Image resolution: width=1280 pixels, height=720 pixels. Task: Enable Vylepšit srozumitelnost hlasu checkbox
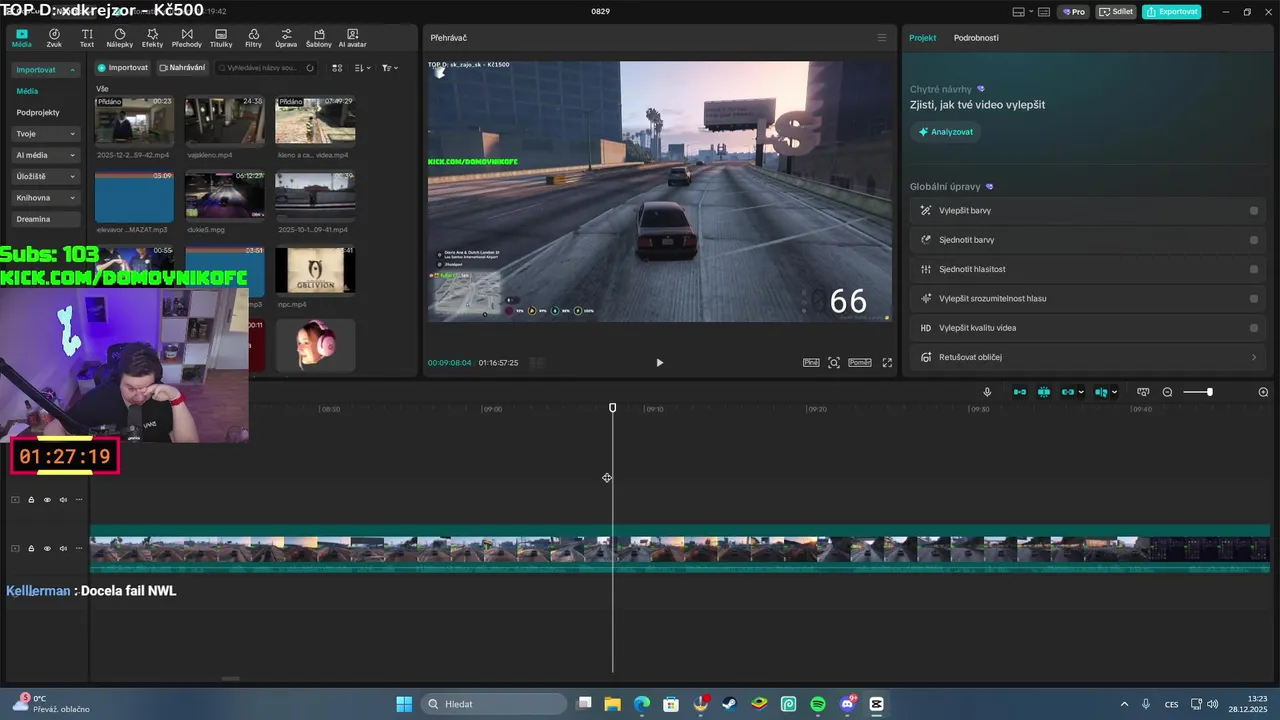click(1254, 298)
